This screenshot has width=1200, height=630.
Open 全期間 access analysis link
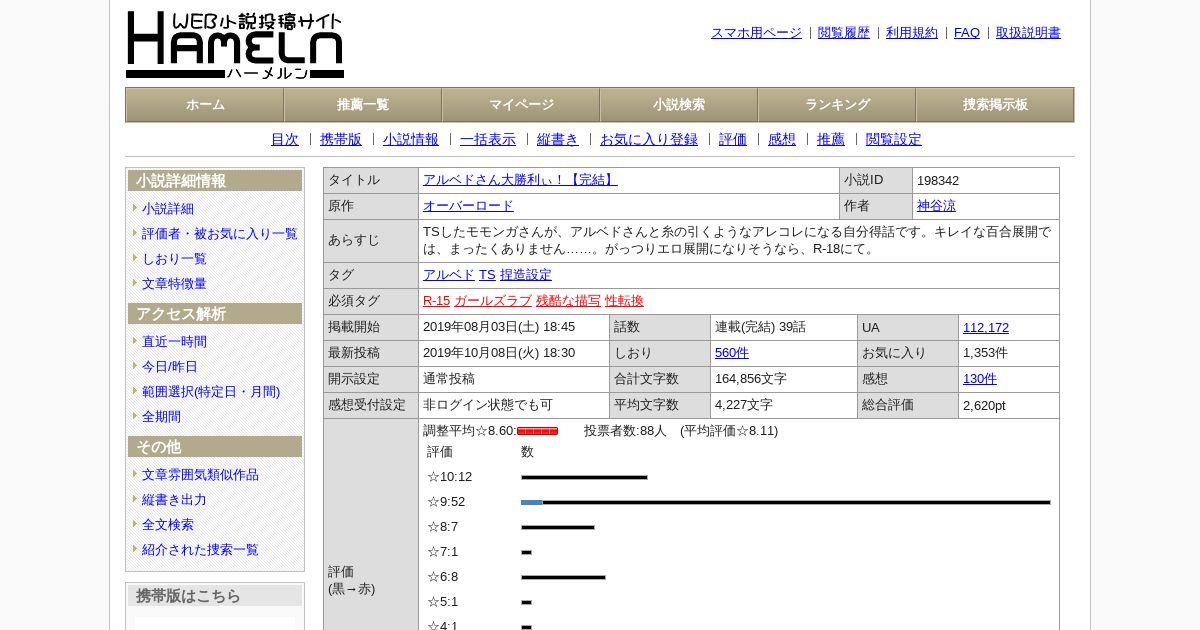click(x=161, y=417)
